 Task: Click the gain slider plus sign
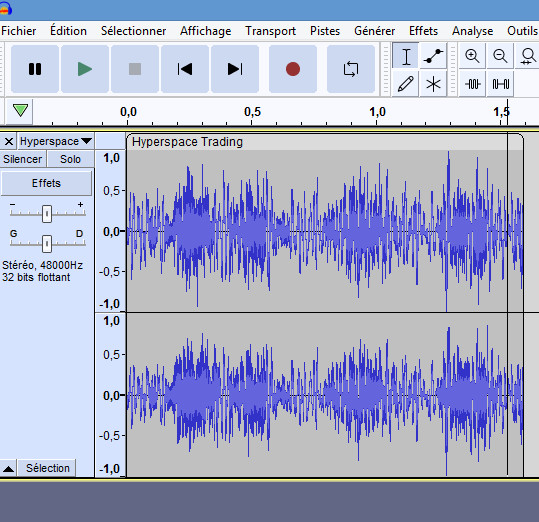tap(80, 204)
